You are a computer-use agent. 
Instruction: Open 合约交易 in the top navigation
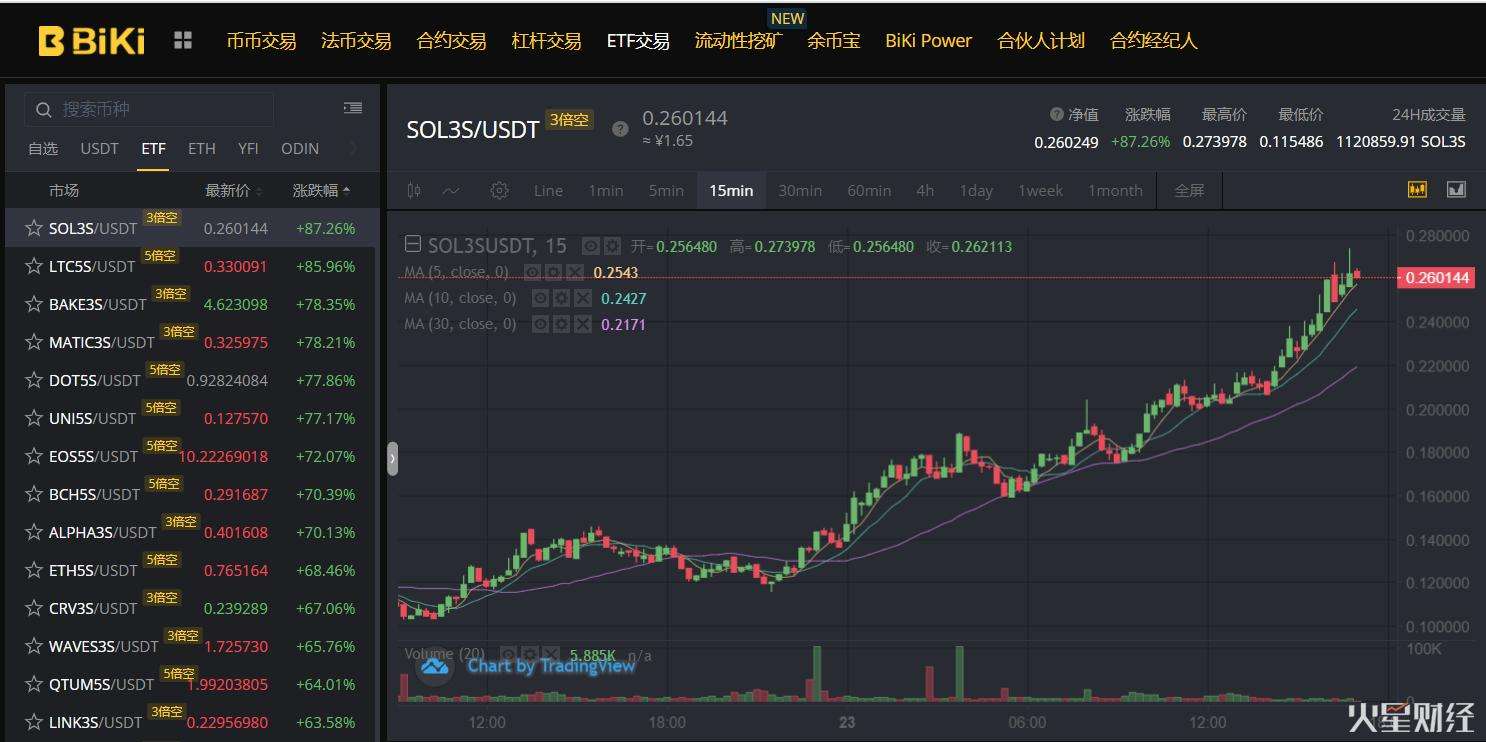click(451, 41)
